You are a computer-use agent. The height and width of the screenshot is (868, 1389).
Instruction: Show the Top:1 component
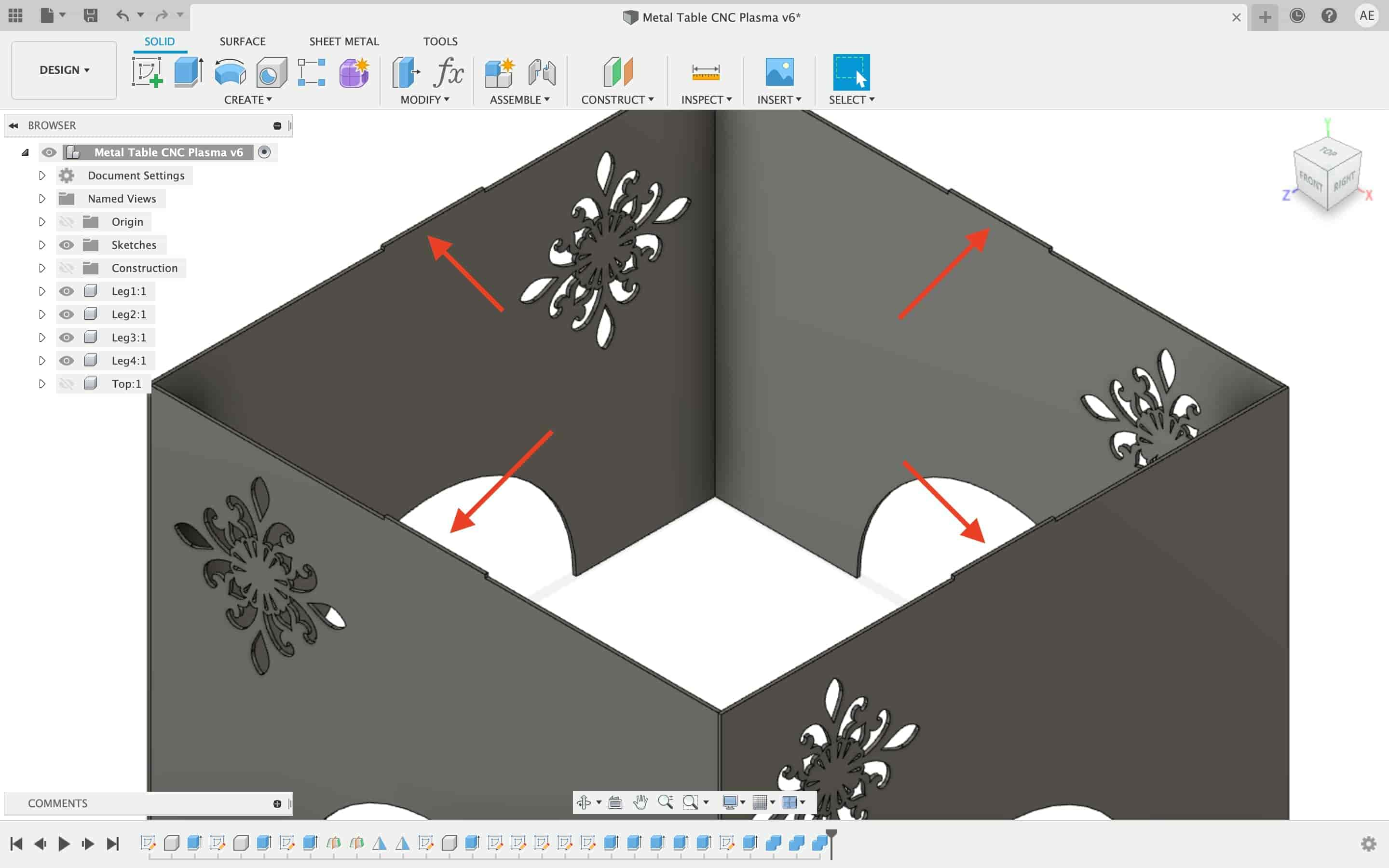(67, 383)
